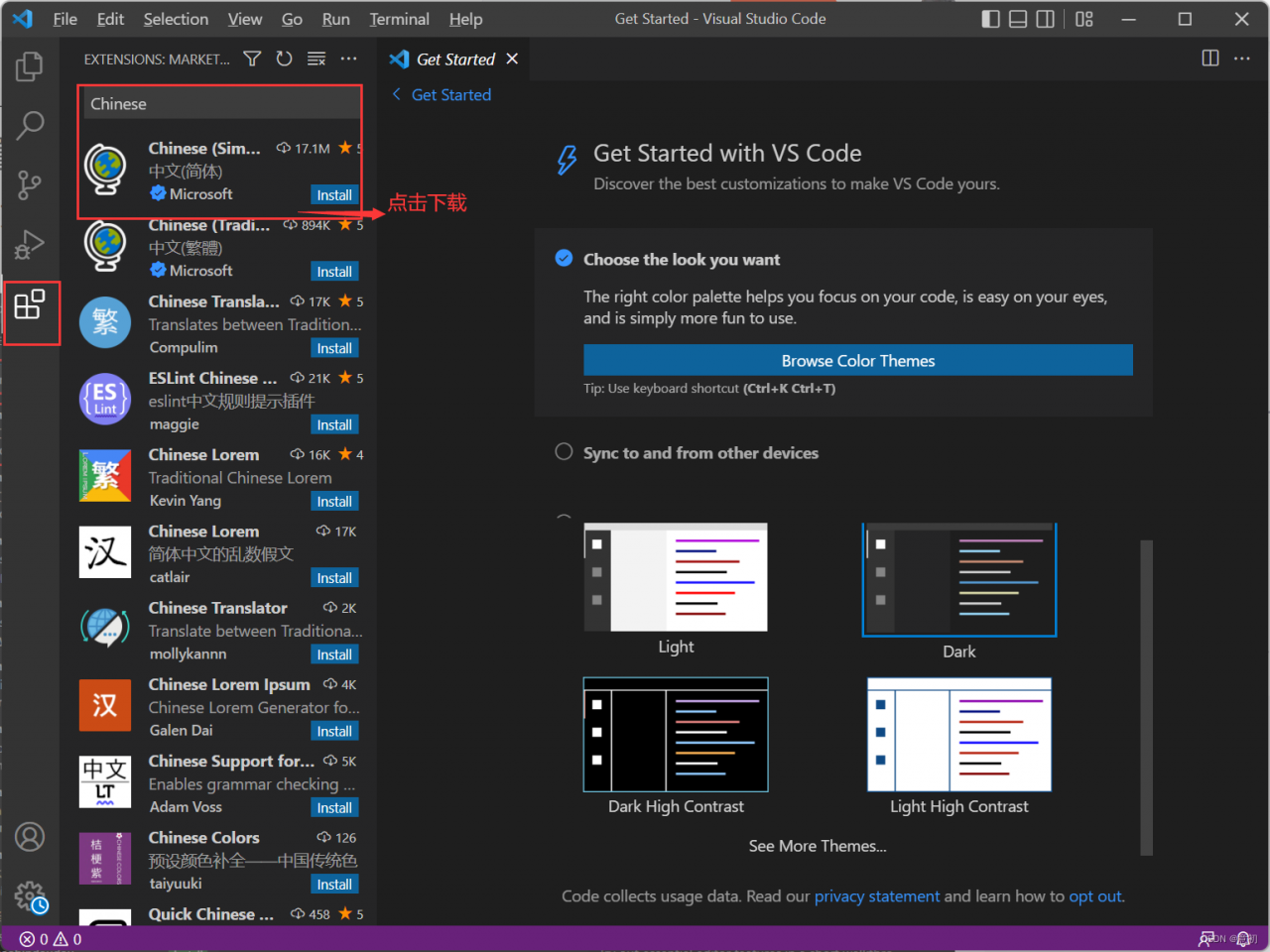The width and height of the screenshot is (1270, 952).
Task: Toggle primary side bar layout icon
Action: tap(990, 19)
